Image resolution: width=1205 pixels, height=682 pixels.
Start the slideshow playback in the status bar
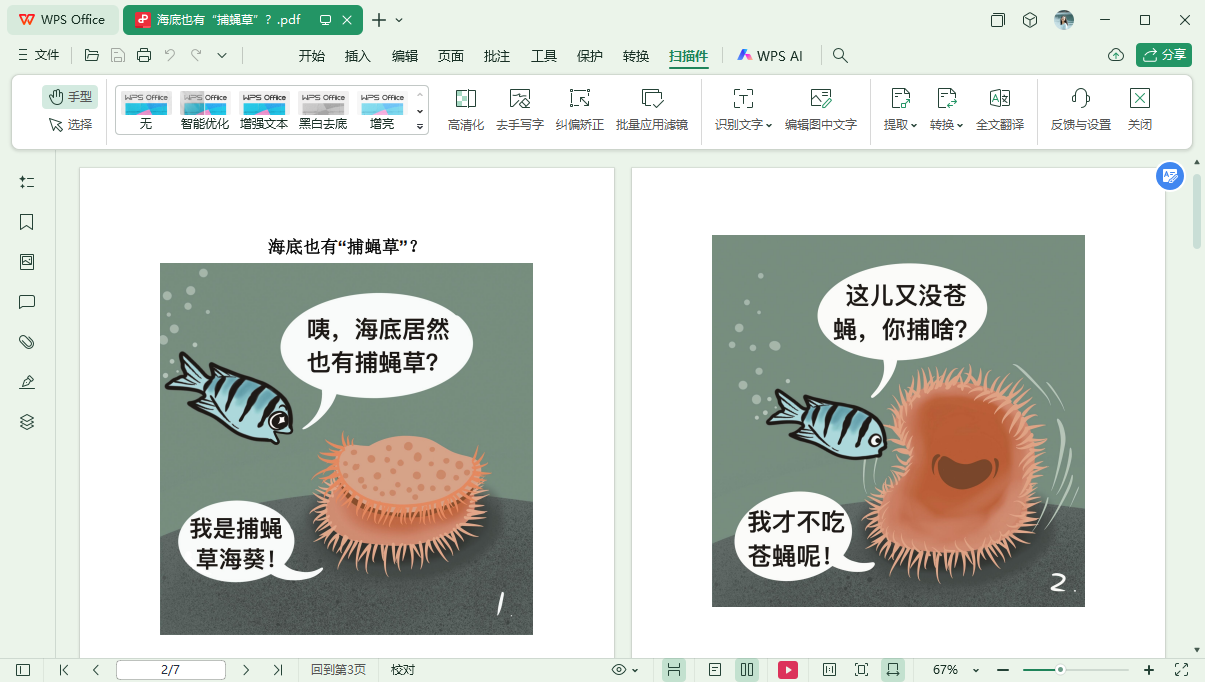pos(788,670)
